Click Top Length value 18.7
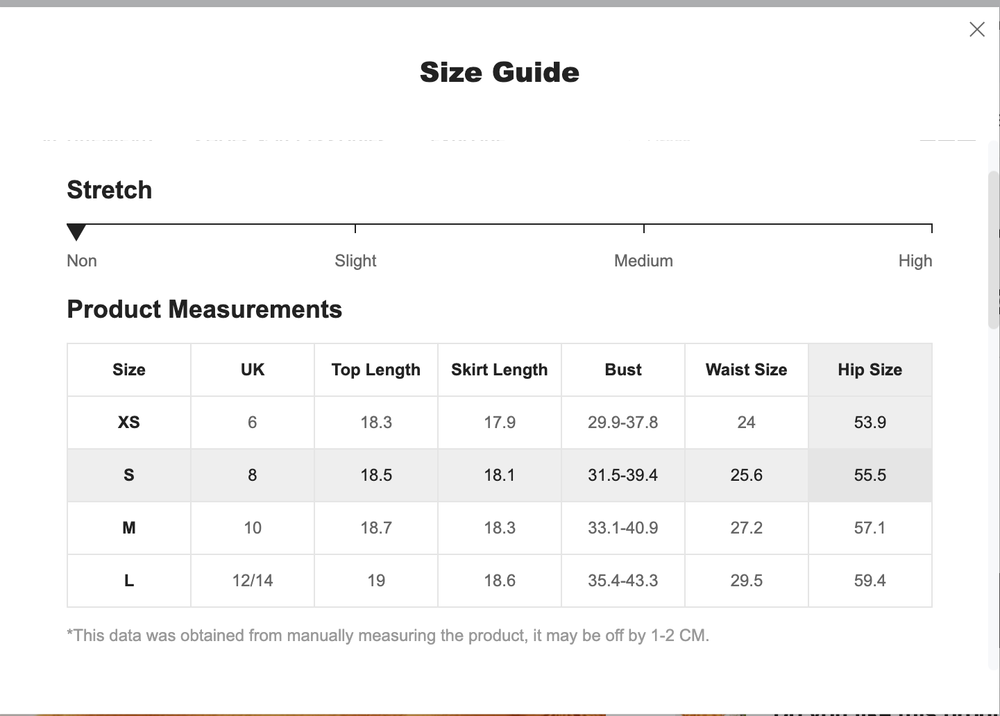The width and height of the screenshot is (1000, 716). pyautogui.click(x=376, y=528)
